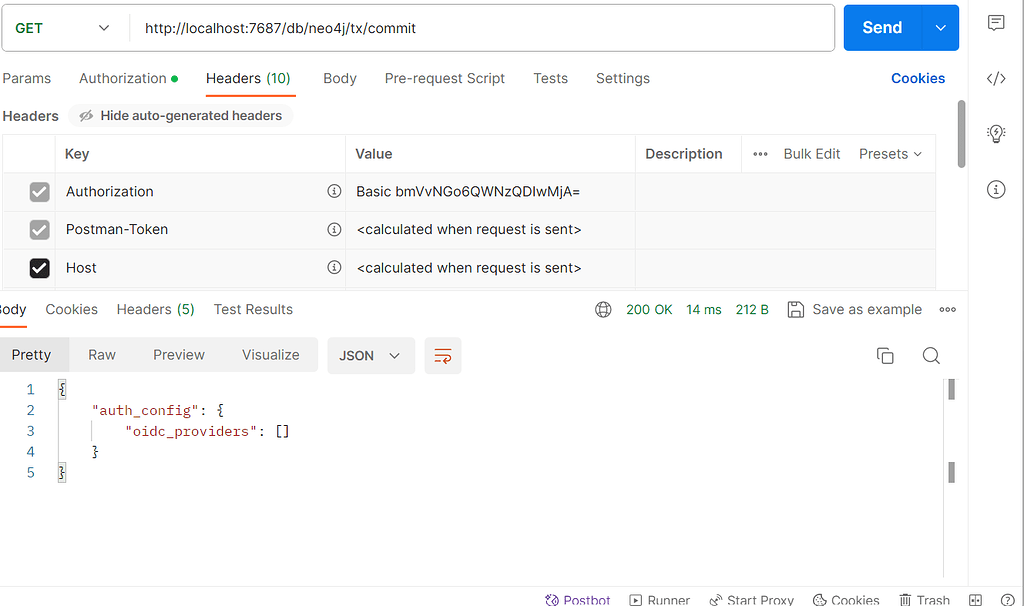The width and height of the screenshot is (1024, 606).
Task: Toggle two-pane layout icon in status bar
Action: click(x=976, y=599)
